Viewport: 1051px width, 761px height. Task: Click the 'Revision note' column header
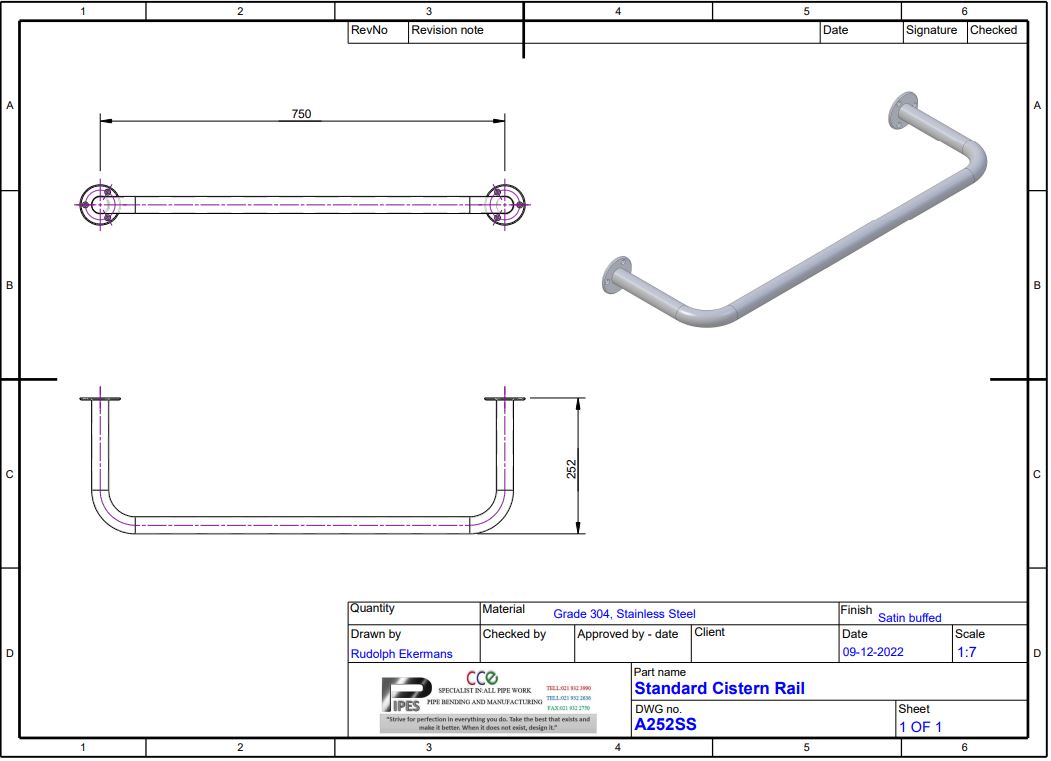tap(447, 30)
